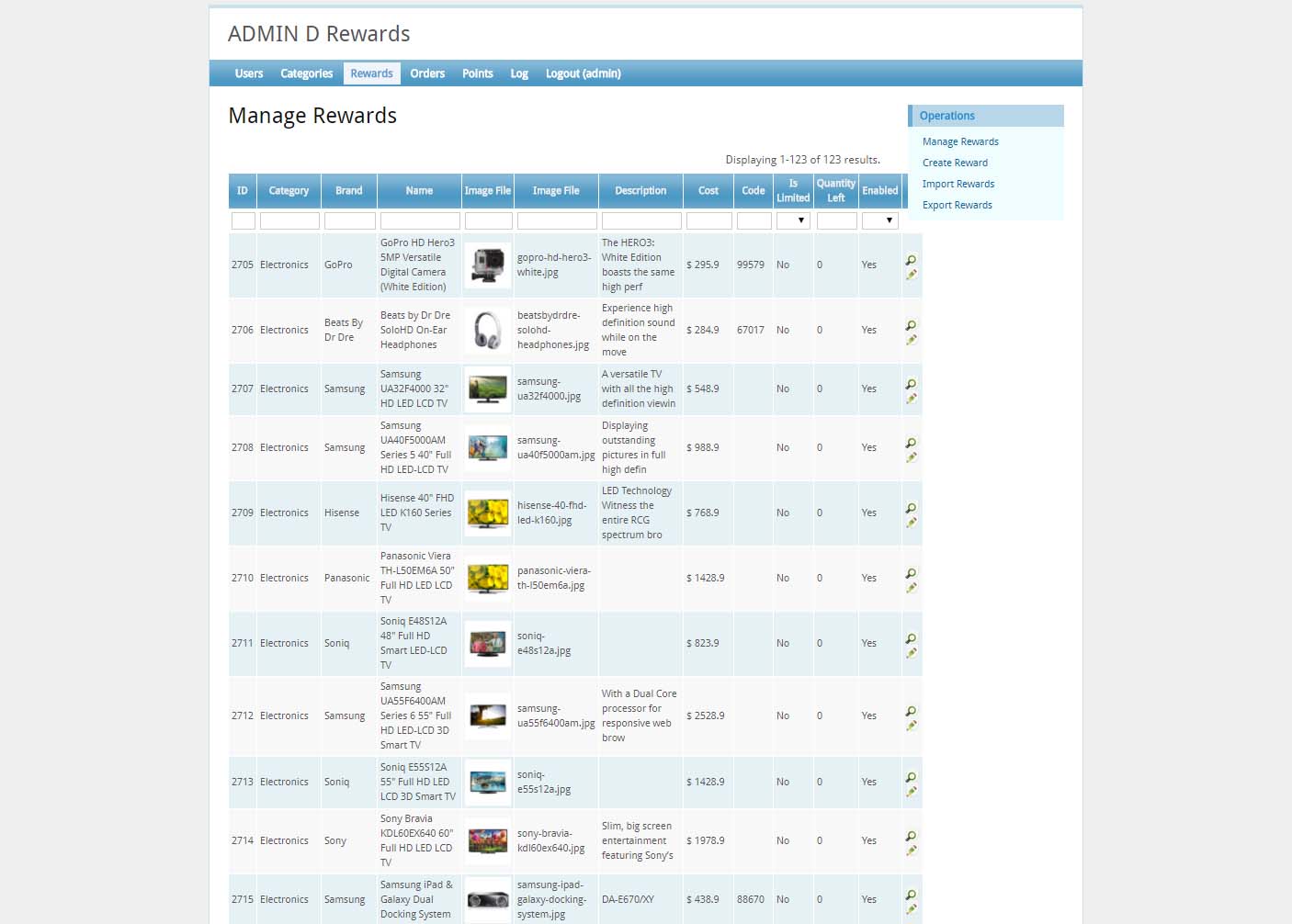Edit the Sony Bravia KDL60EX640 reward
Image resolution: width=1292 pixels, height=924 pixels.
coord(912,851)
